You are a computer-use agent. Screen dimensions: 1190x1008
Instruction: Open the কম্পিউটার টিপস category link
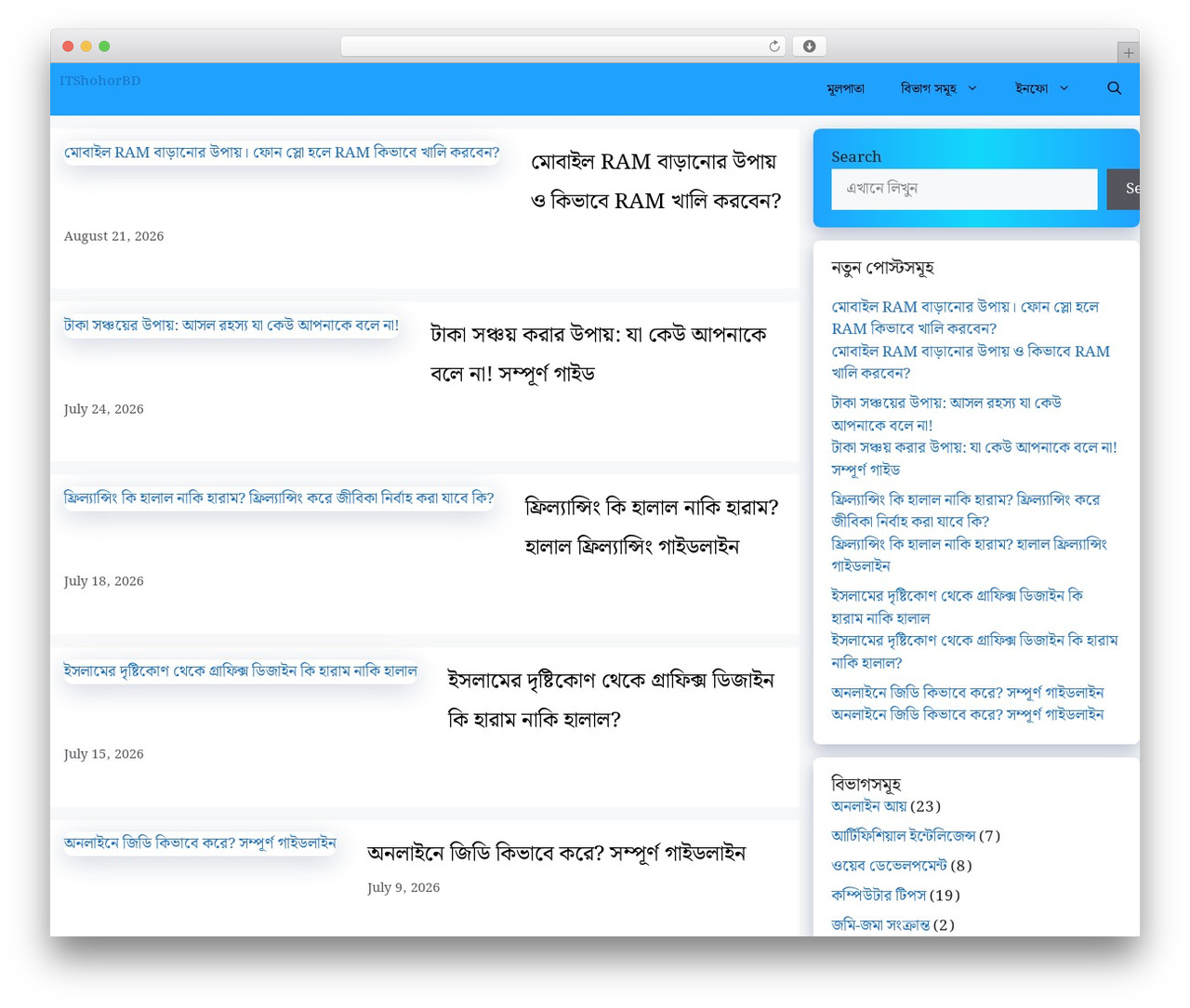879,895
